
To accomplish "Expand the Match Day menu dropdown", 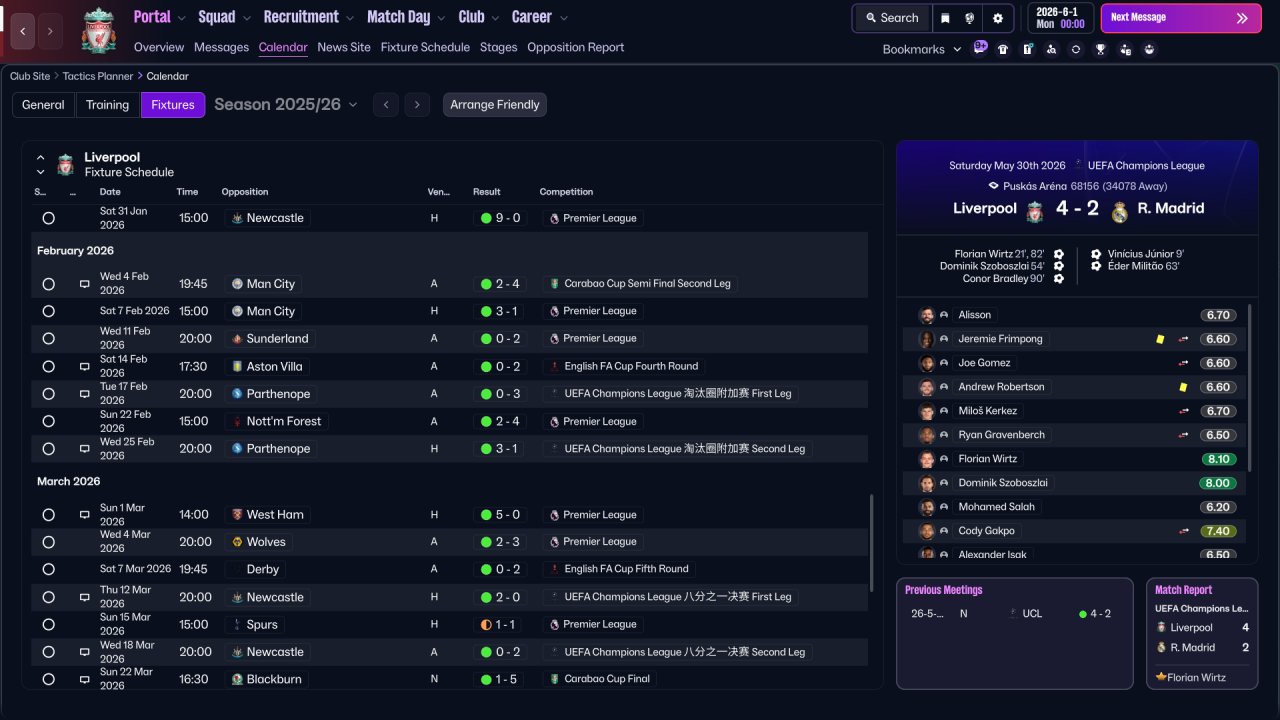I will 440,18.
